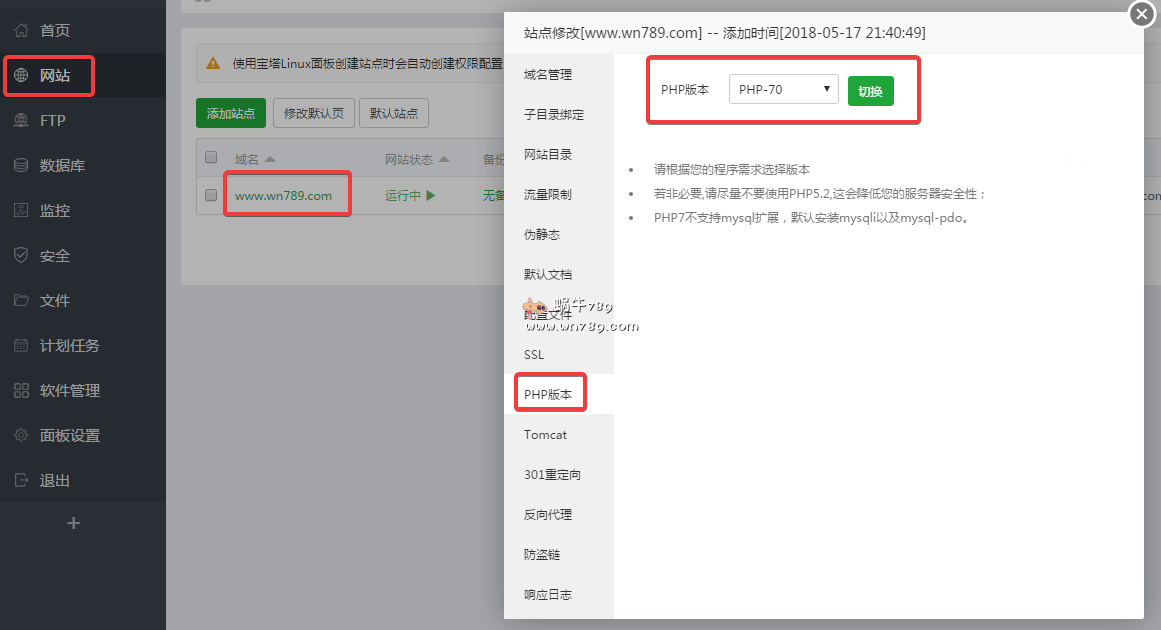Click the 域名 column header

click(x=247, y=159)
